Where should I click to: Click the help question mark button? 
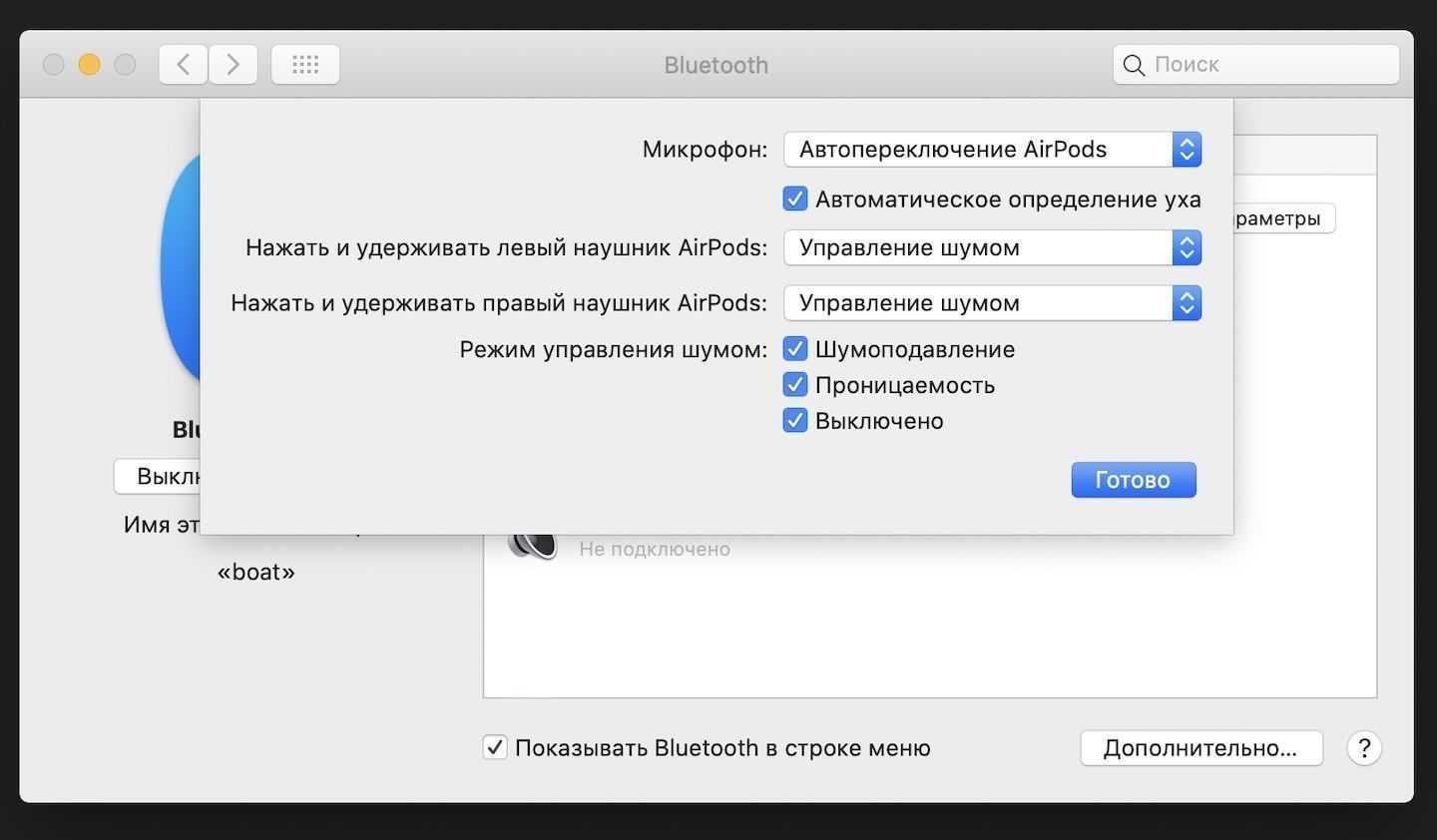pos(1364,747)
